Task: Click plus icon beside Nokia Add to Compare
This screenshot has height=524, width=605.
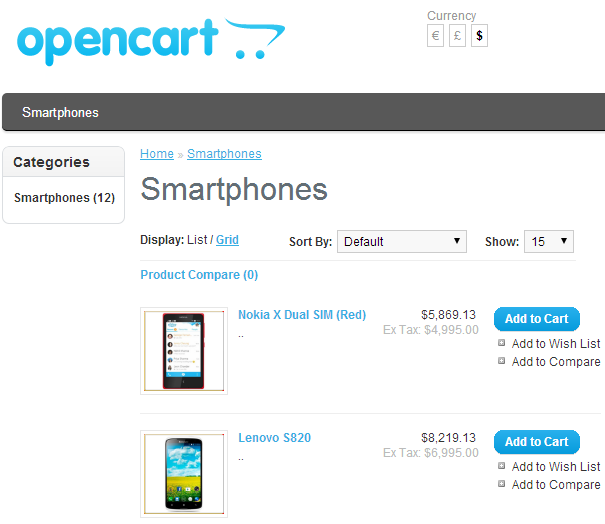Action: (x=501, y=361)
